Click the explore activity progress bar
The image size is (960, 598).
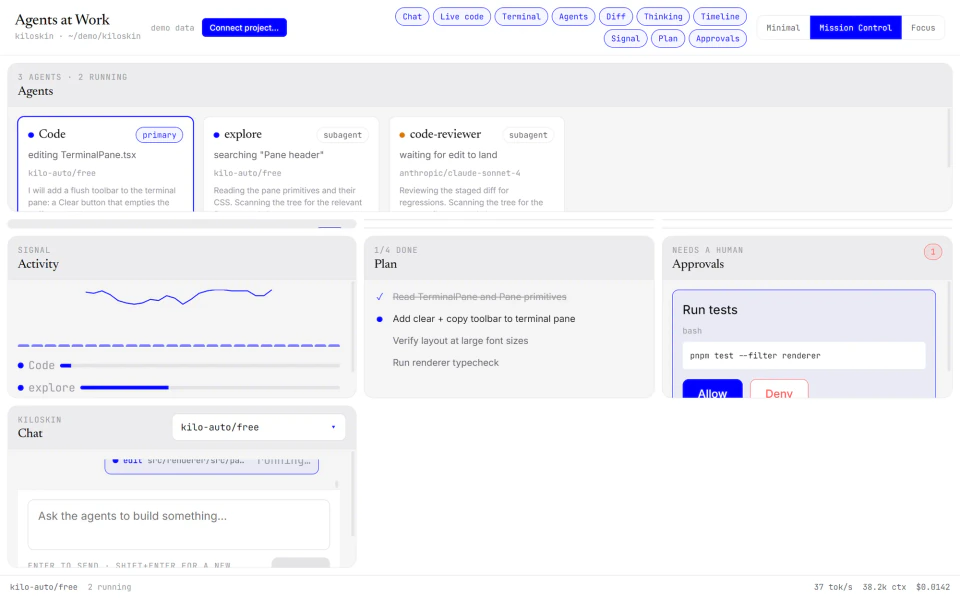pos(210,387)
